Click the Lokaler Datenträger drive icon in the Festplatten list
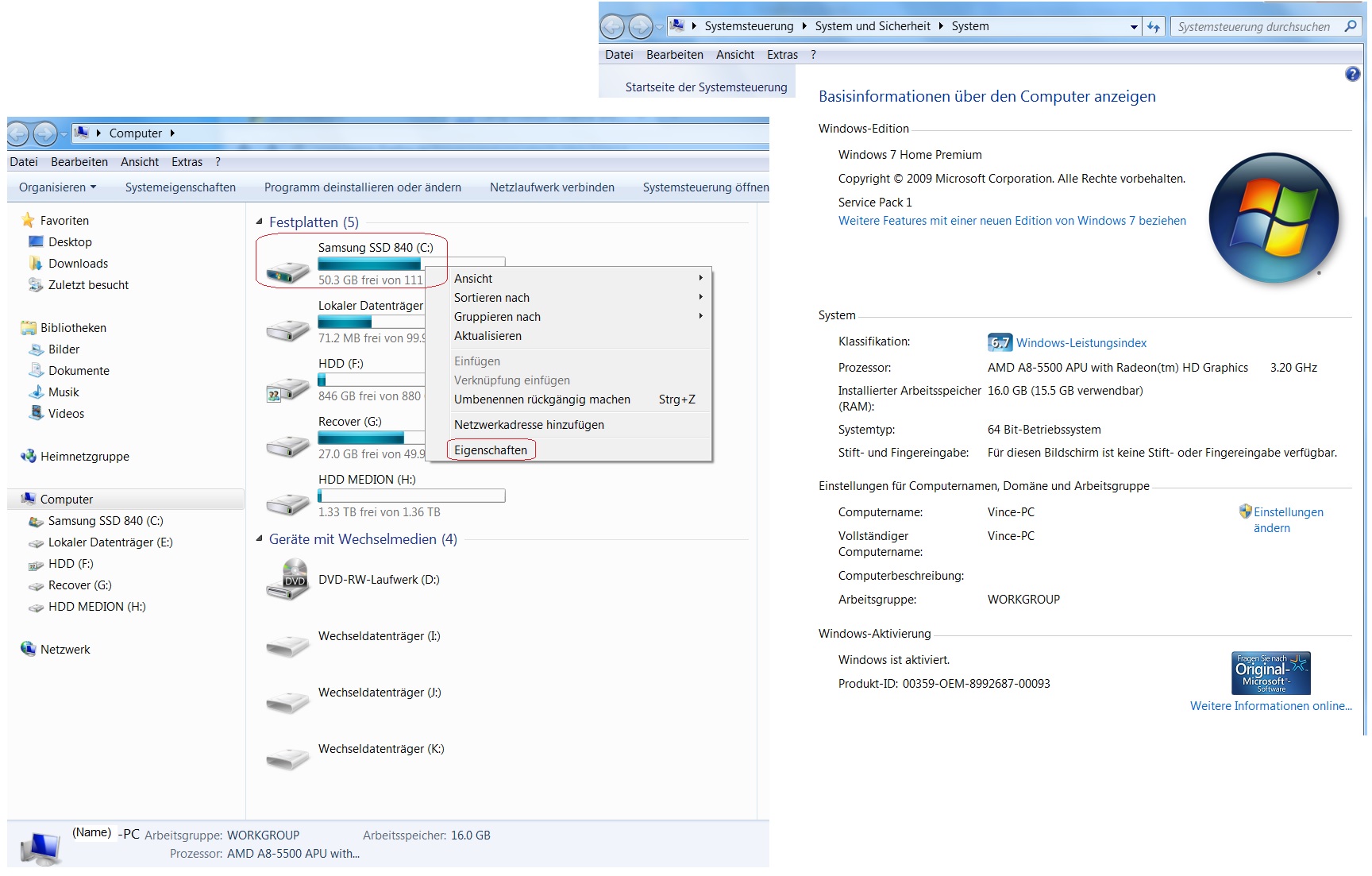 (287, 330)
